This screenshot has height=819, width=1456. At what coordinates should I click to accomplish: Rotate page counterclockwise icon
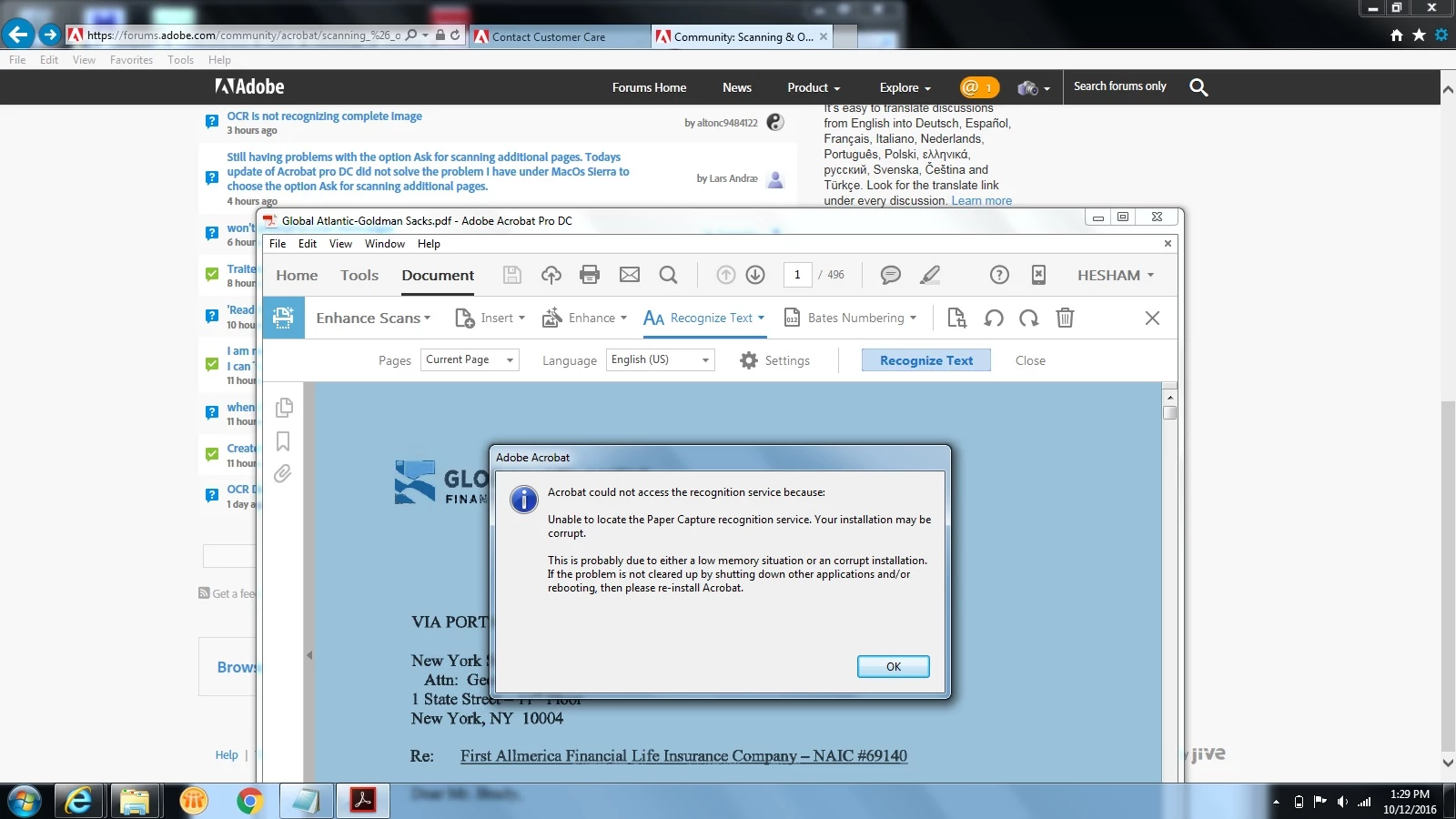[x=994, y=318]
